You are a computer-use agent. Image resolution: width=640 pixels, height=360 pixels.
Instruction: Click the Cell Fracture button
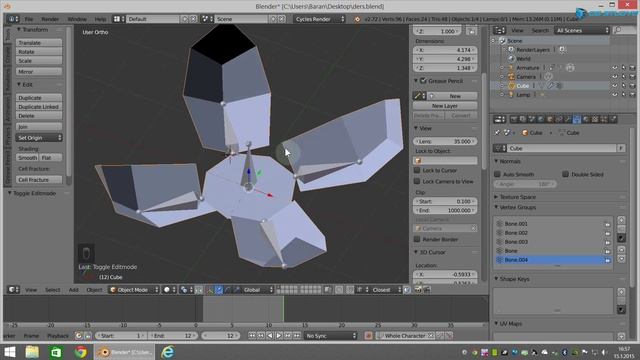[39, 180]
